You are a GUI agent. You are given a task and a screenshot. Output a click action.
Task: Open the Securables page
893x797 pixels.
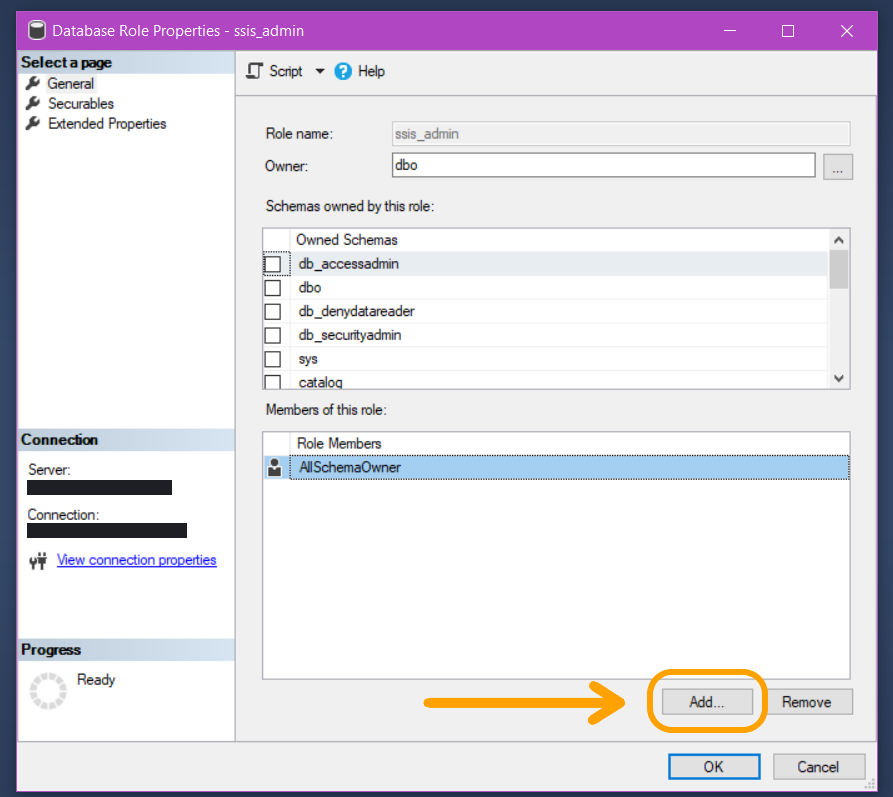click(x=81, y=104)
